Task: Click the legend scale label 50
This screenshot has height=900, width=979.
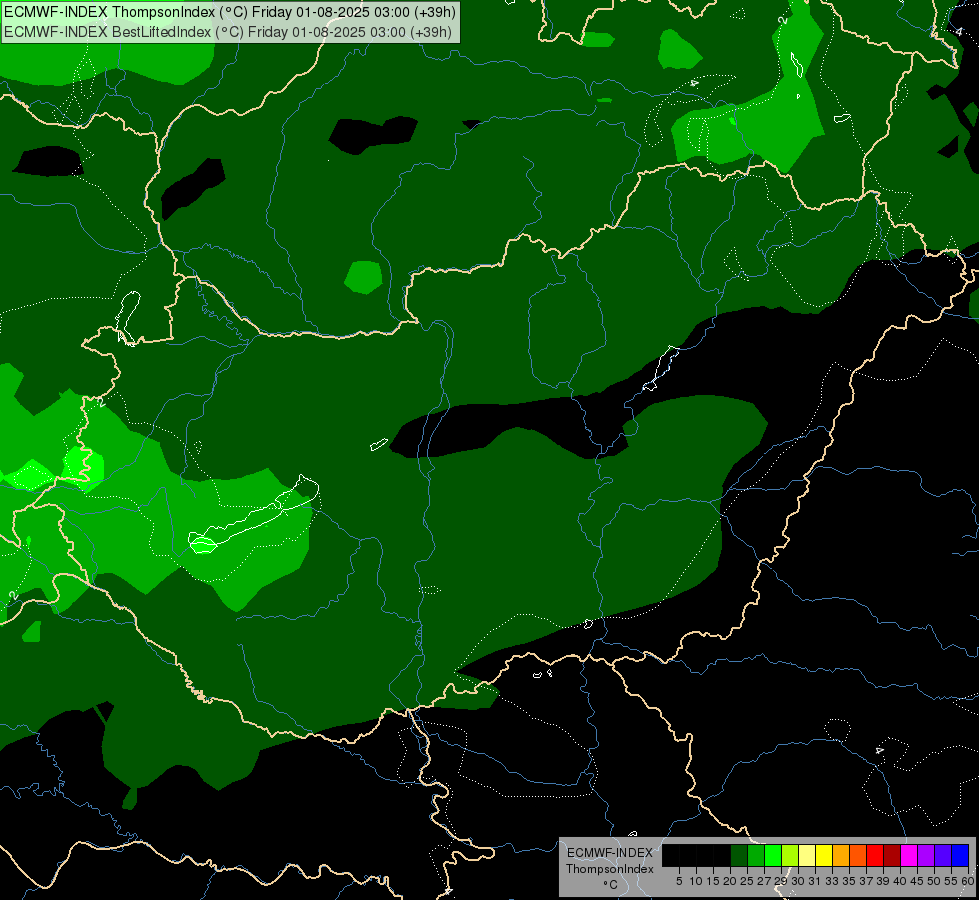Action: click(x=934, y=881)
